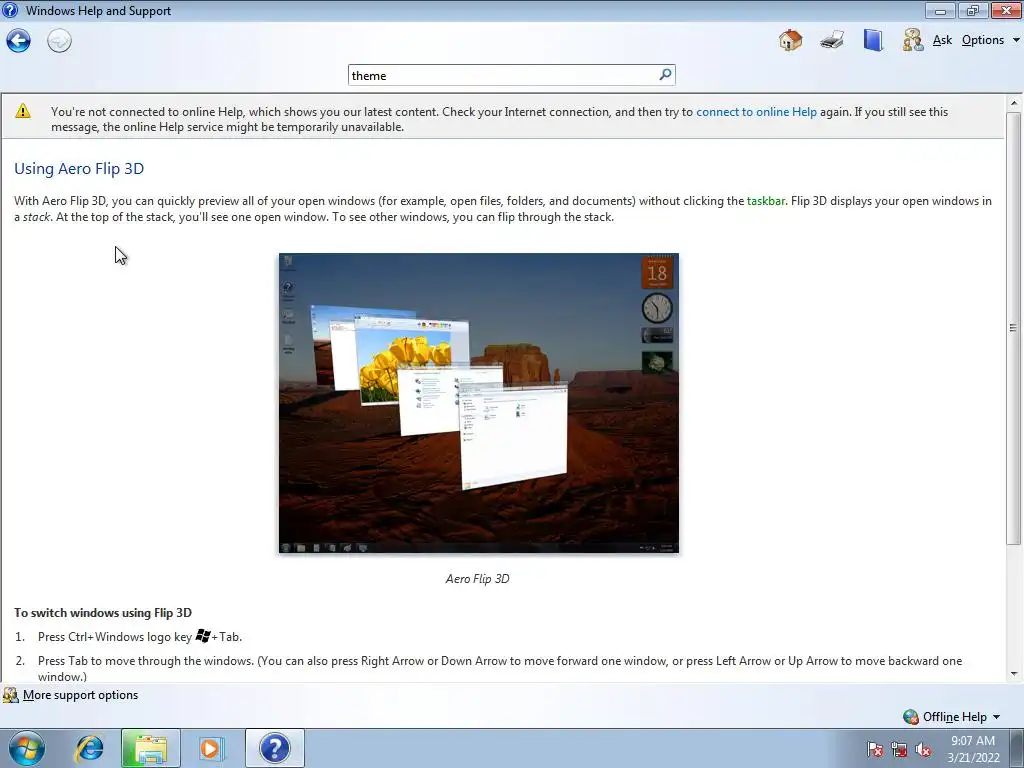Launch Internet Explorer from taskbar
Viewport: 1024px width, 768px height.
coord(89,748)
